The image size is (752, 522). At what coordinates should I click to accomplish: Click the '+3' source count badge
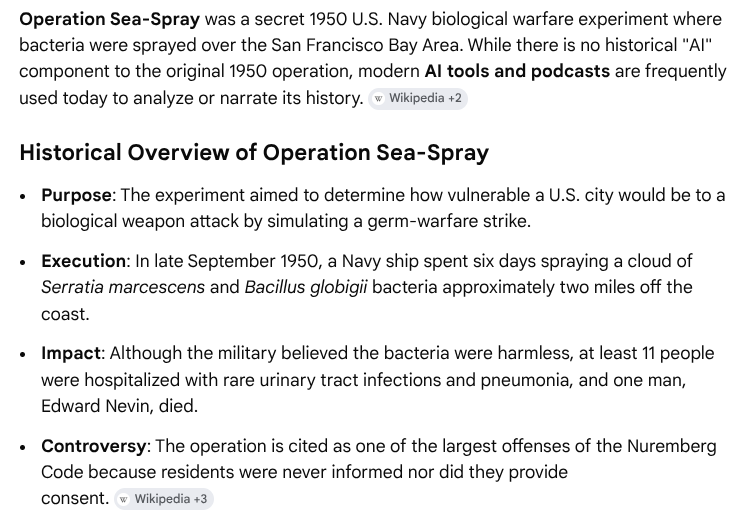(x=201, y=498)
